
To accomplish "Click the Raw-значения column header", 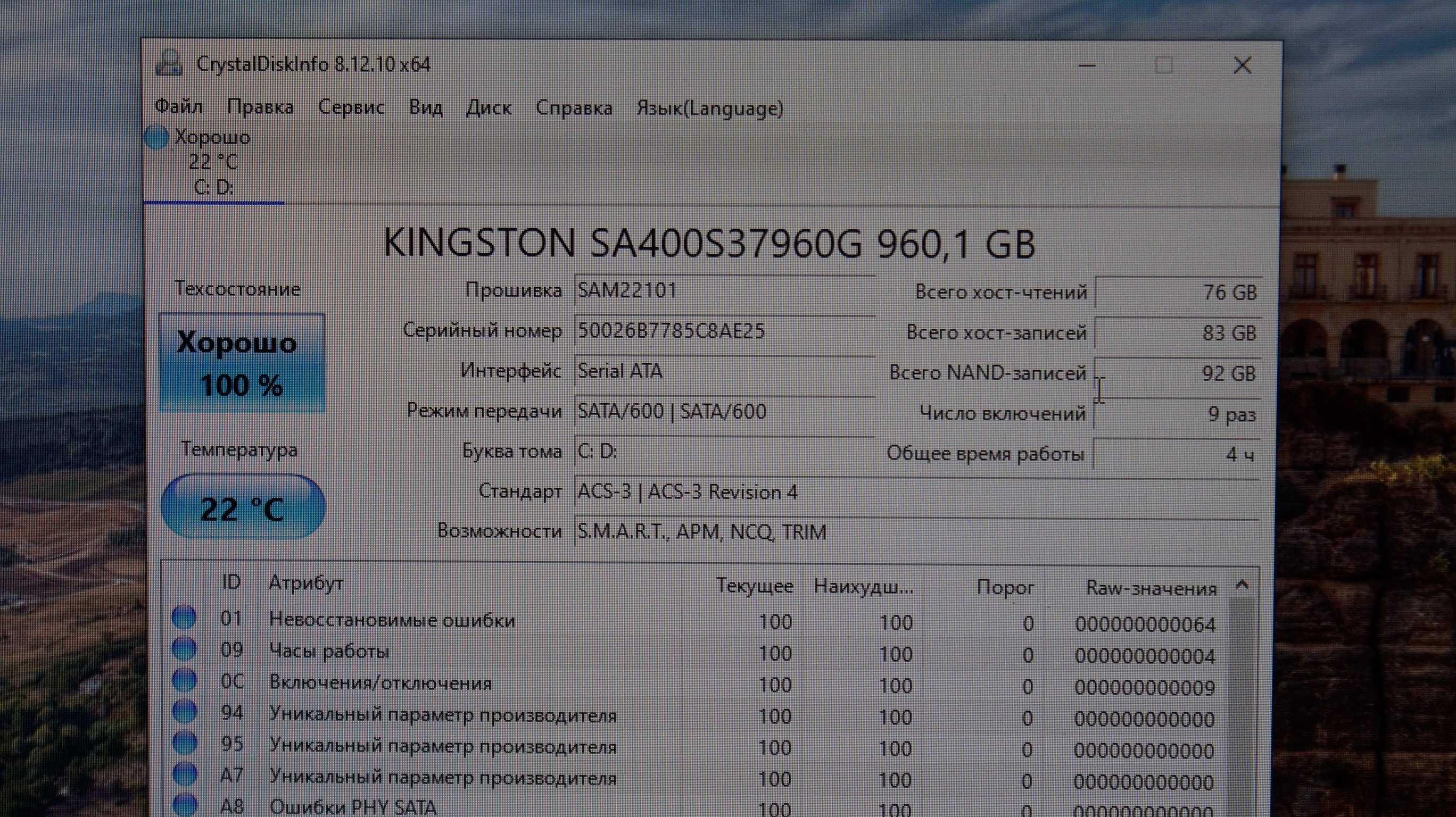I will (x=1152, y=589).
